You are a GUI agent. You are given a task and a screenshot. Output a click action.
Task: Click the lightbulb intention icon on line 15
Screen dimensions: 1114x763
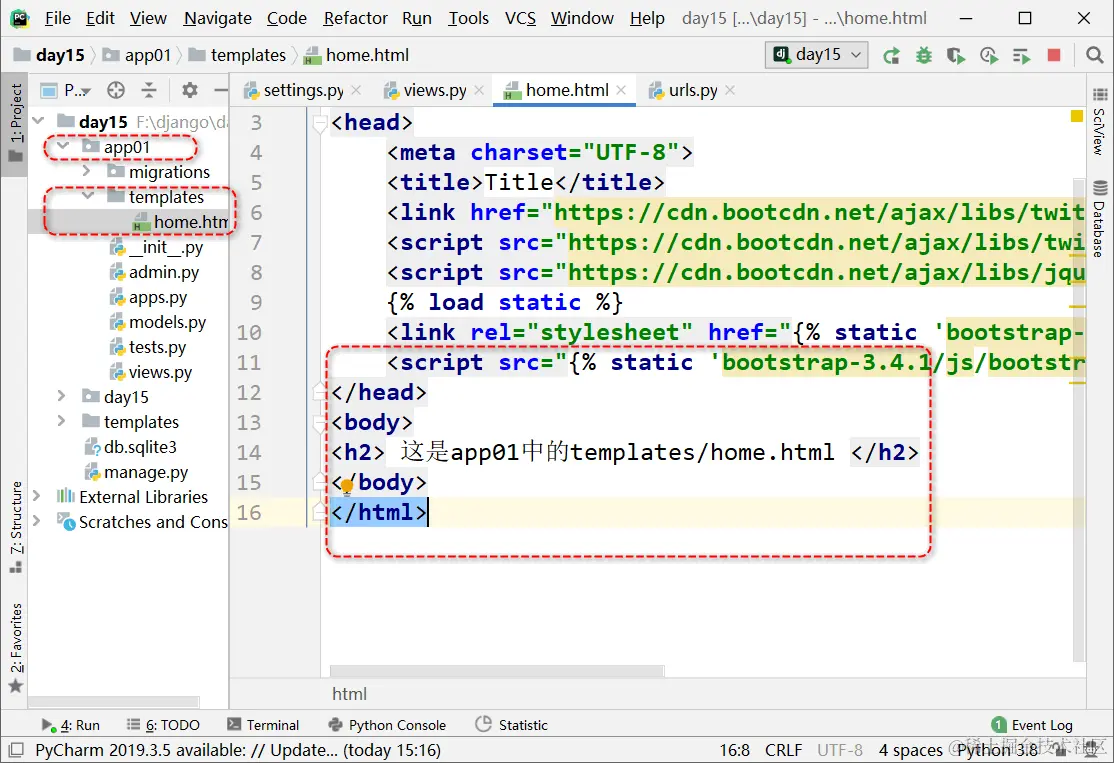click(x=347, y=486)
